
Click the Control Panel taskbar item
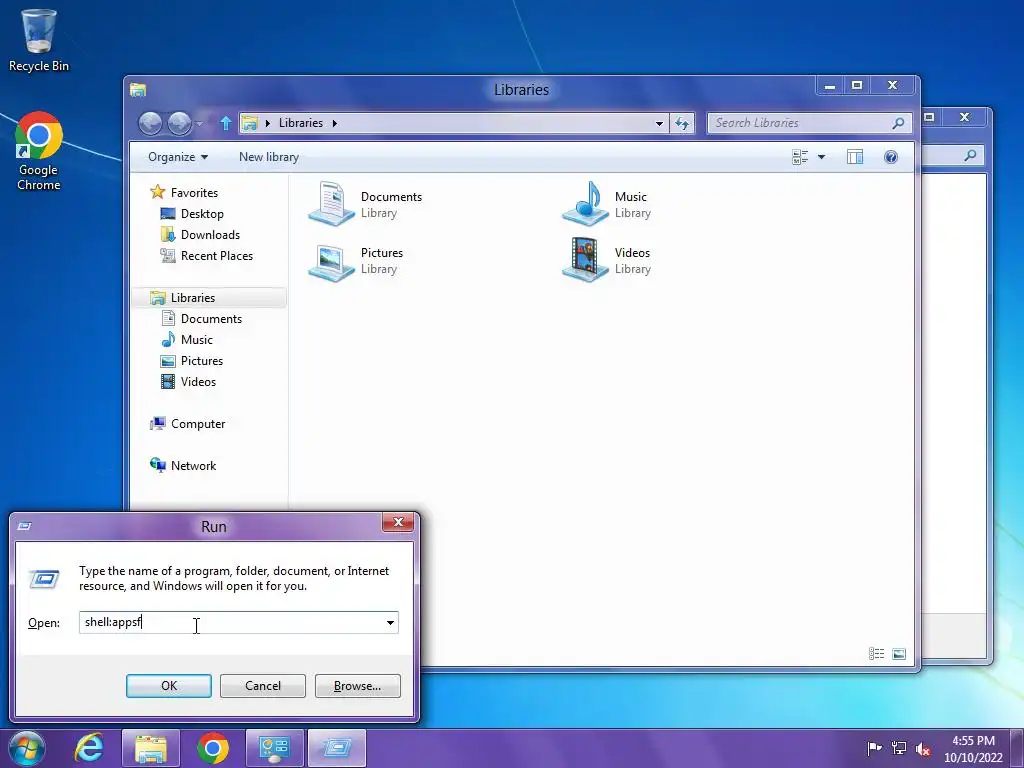click(x=274, y=748)
